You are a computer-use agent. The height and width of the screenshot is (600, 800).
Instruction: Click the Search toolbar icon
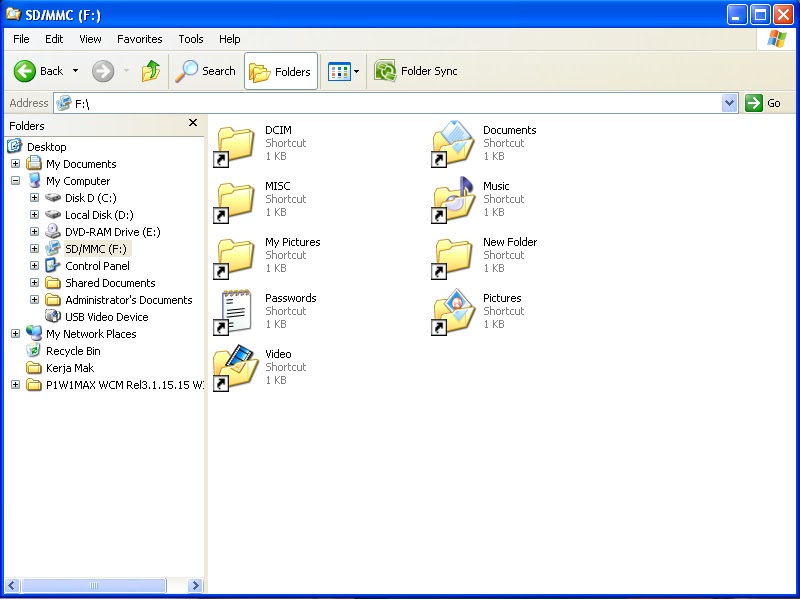pyautogui.click(x=205, y=71)
